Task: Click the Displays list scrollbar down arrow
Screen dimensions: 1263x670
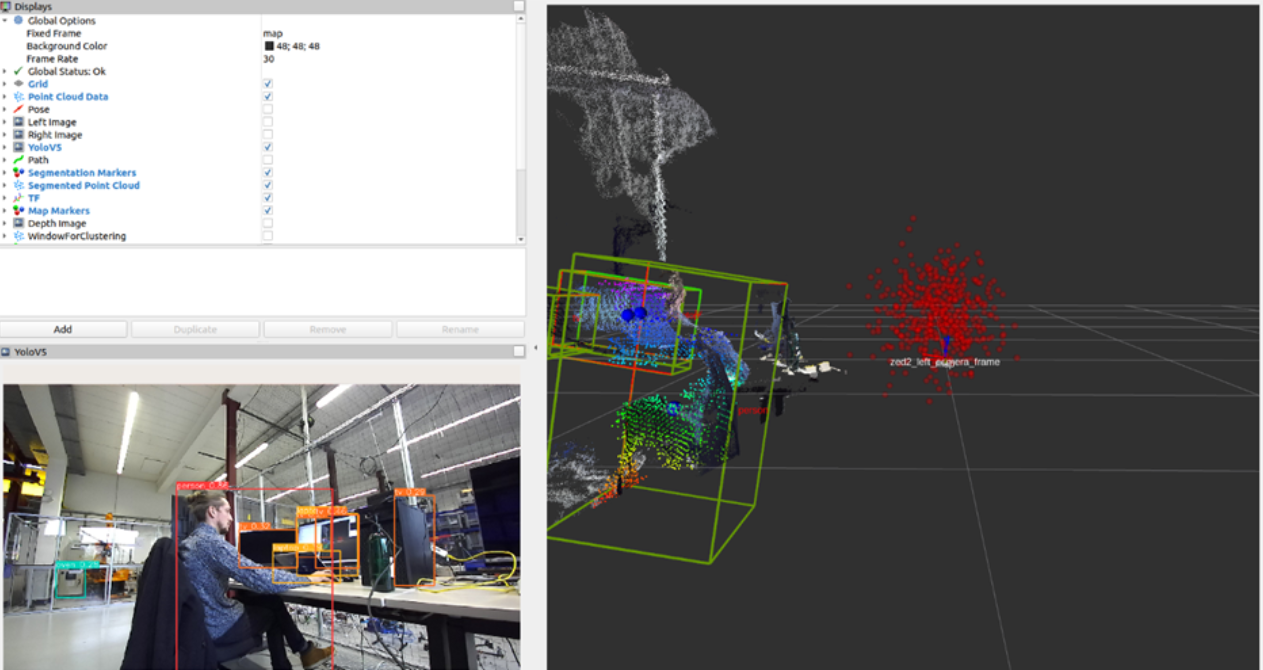Action: (519, 238)
